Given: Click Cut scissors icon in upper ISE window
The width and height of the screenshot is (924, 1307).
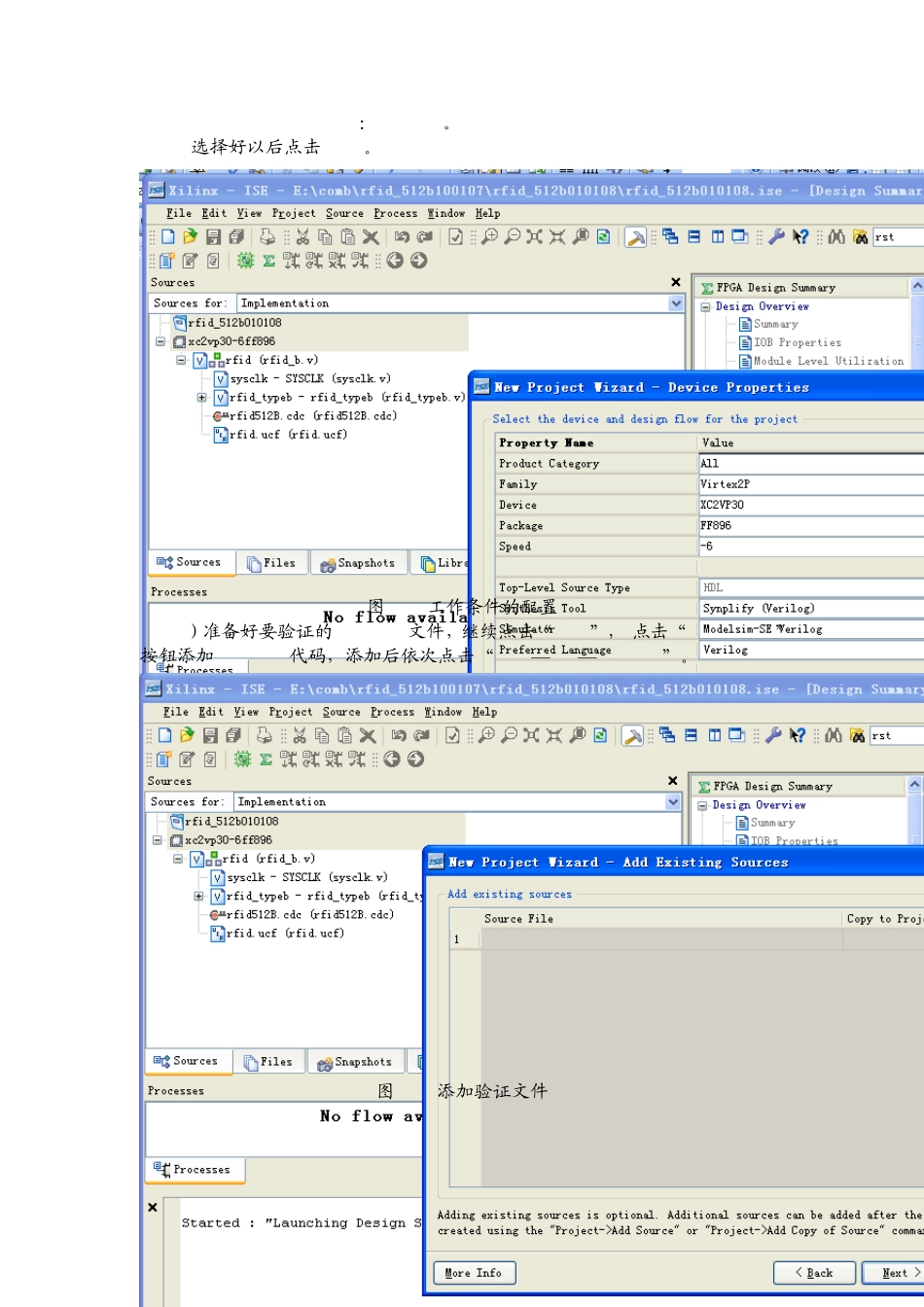Looking at the screenshot, I should click(x=302, y=236).
